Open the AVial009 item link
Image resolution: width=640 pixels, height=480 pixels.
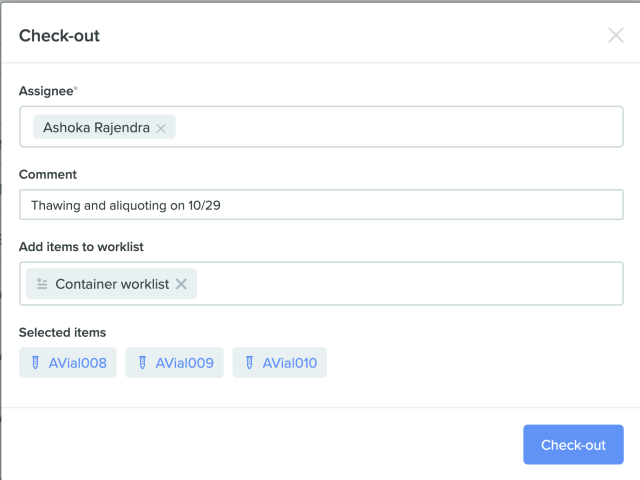point(184,363)
